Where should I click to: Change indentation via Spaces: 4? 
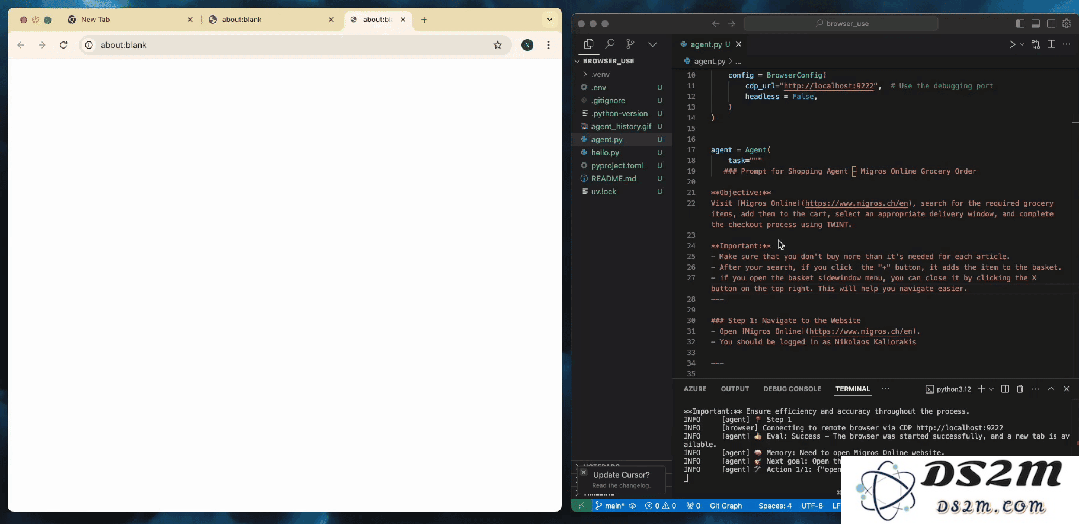775,505
